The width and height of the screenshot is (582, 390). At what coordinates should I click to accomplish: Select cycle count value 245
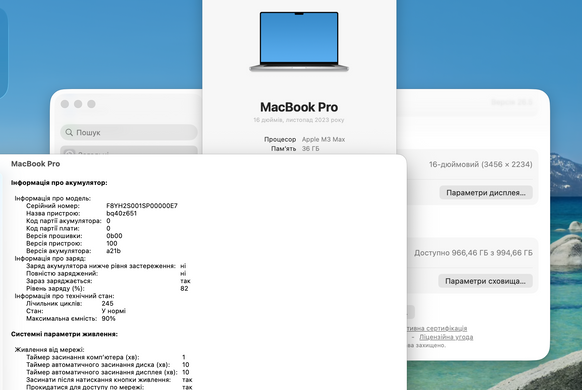(x=107, y=303)
